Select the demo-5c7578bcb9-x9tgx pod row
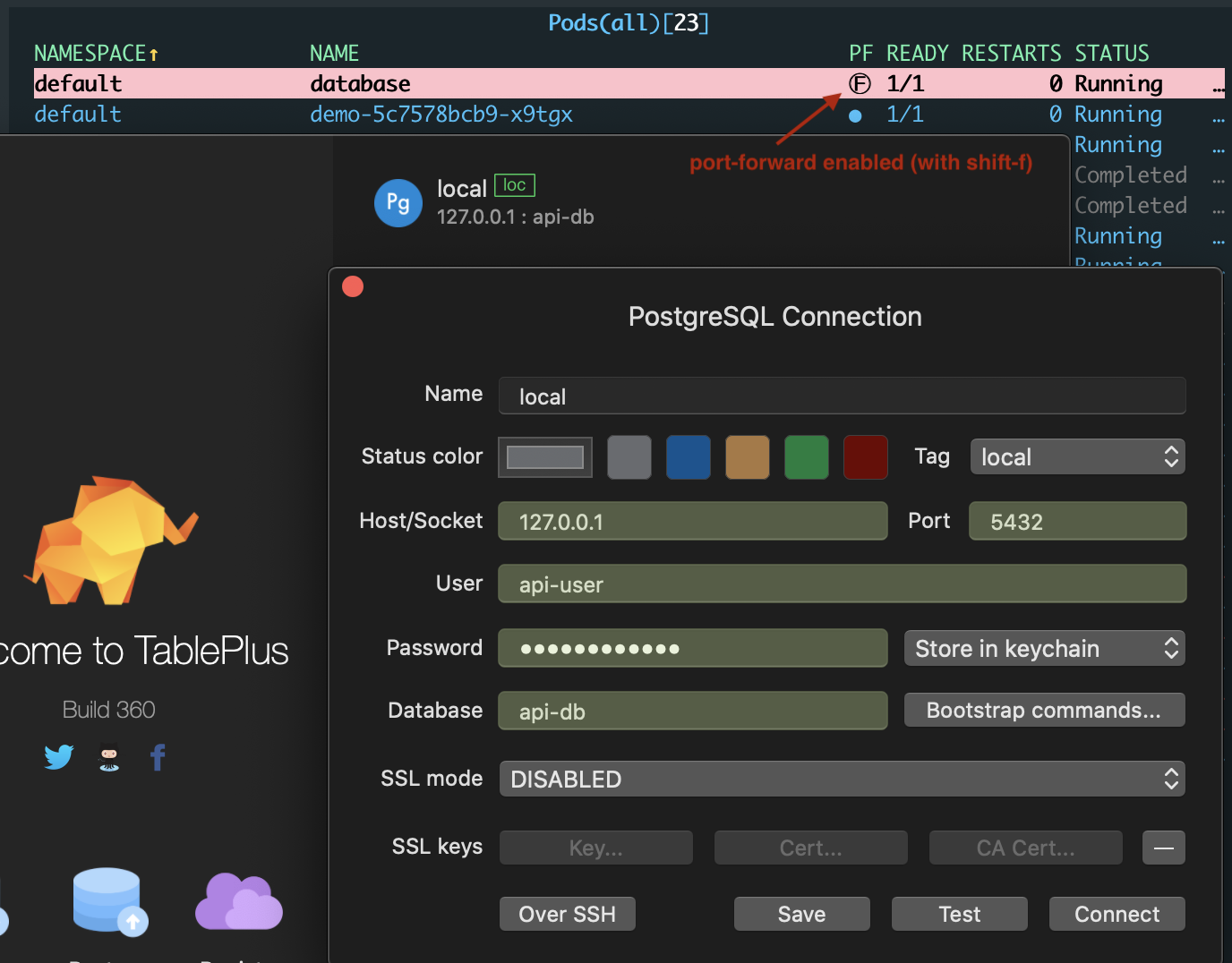 tap(629, 115)
